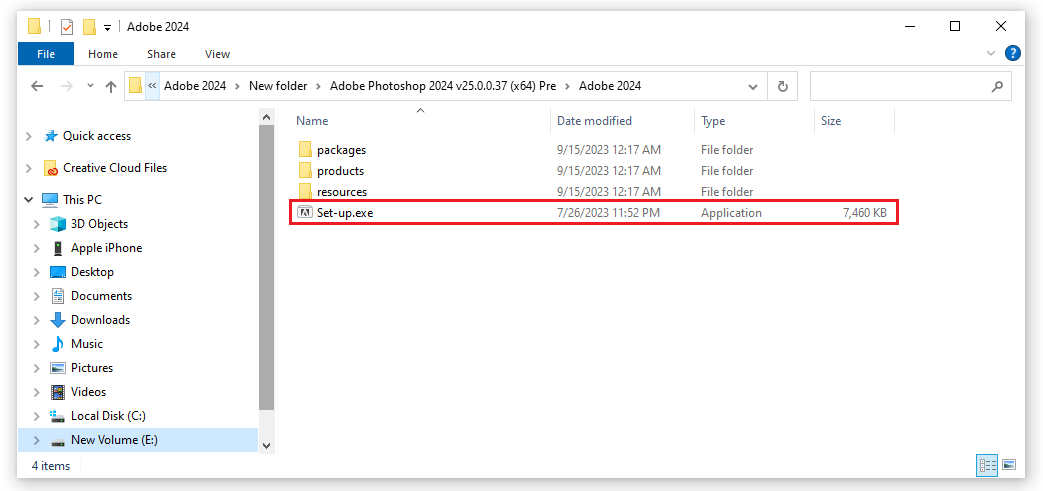Switch to Large icons view layout
The height and width of the screenshot is (491, 1043).
pyautogui.click(x=1008, y=465)
